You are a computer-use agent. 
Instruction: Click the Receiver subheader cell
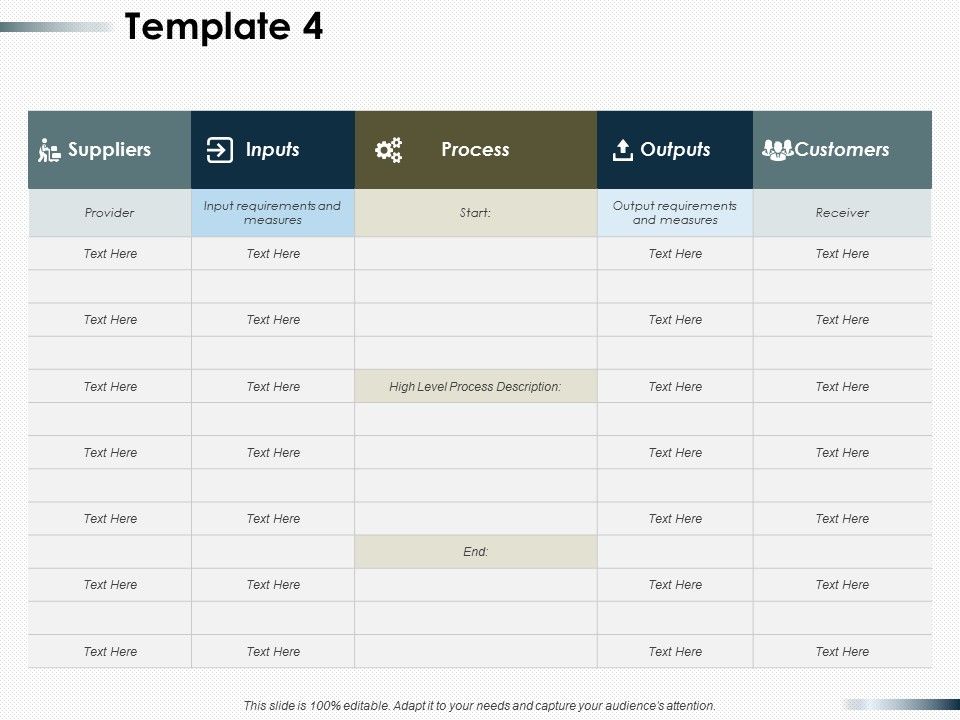[842, 213]
